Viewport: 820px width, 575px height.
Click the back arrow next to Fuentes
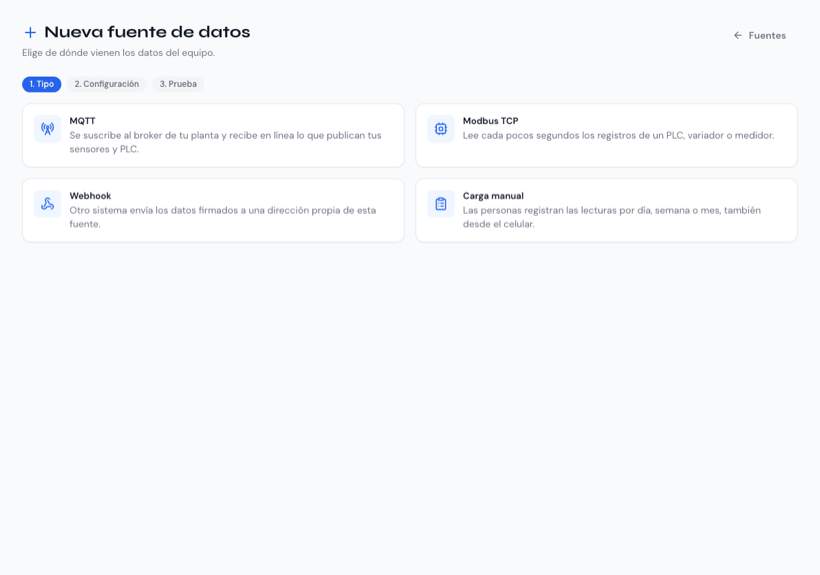[737, 36]
